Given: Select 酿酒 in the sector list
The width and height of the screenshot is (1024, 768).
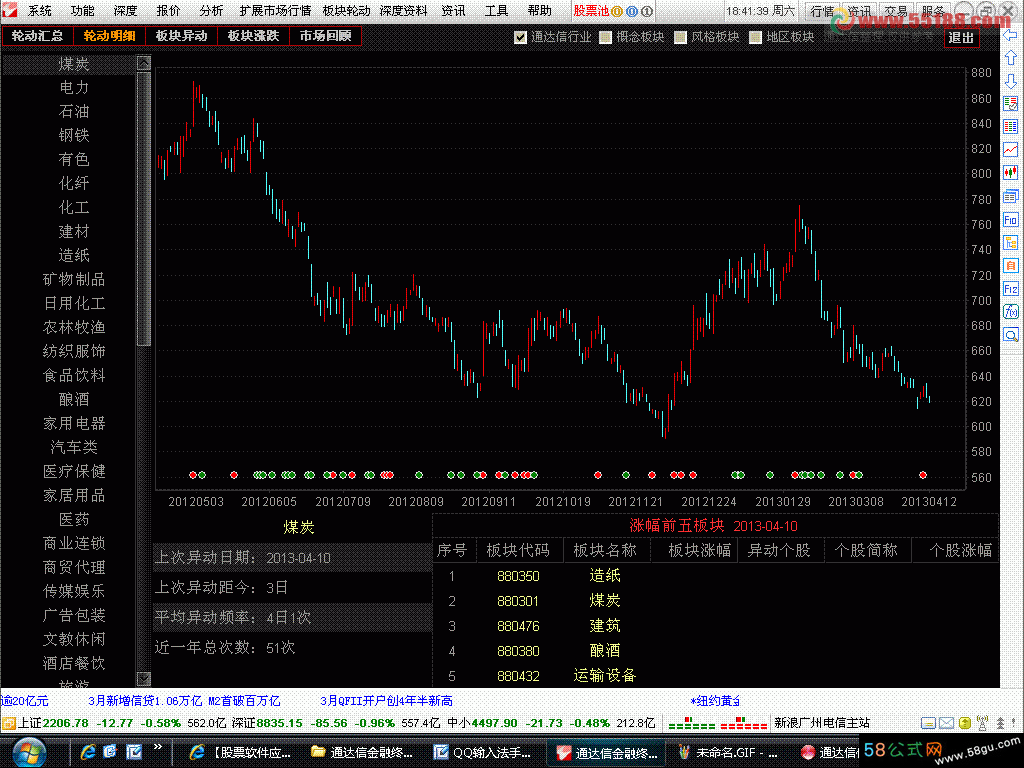Looking at the screenshot, I should tap(74, 399).
